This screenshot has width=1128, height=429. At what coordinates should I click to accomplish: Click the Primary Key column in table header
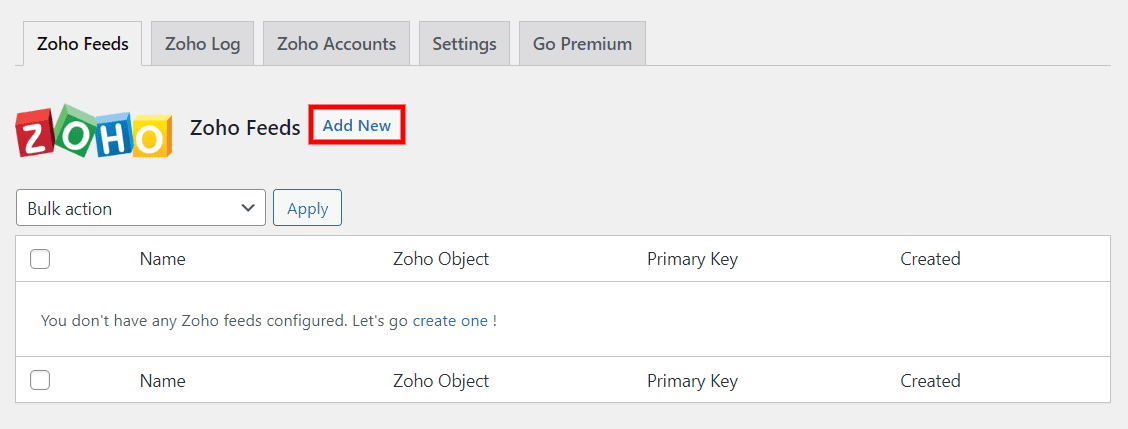click(692, 259)
